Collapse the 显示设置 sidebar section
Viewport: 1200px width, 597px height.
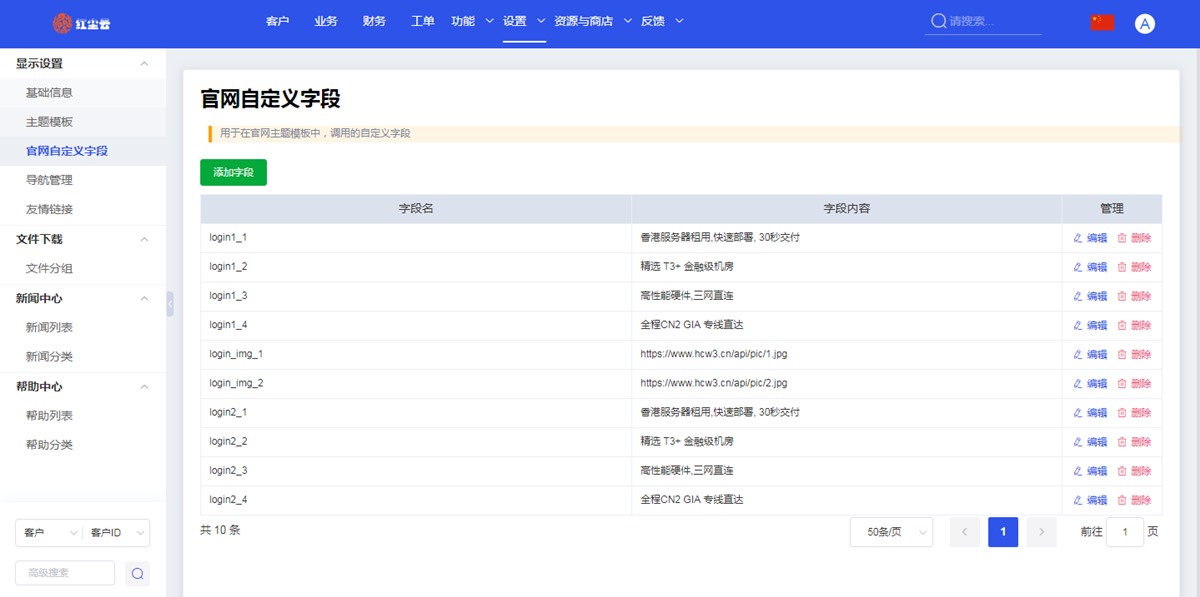pos(144,64)
